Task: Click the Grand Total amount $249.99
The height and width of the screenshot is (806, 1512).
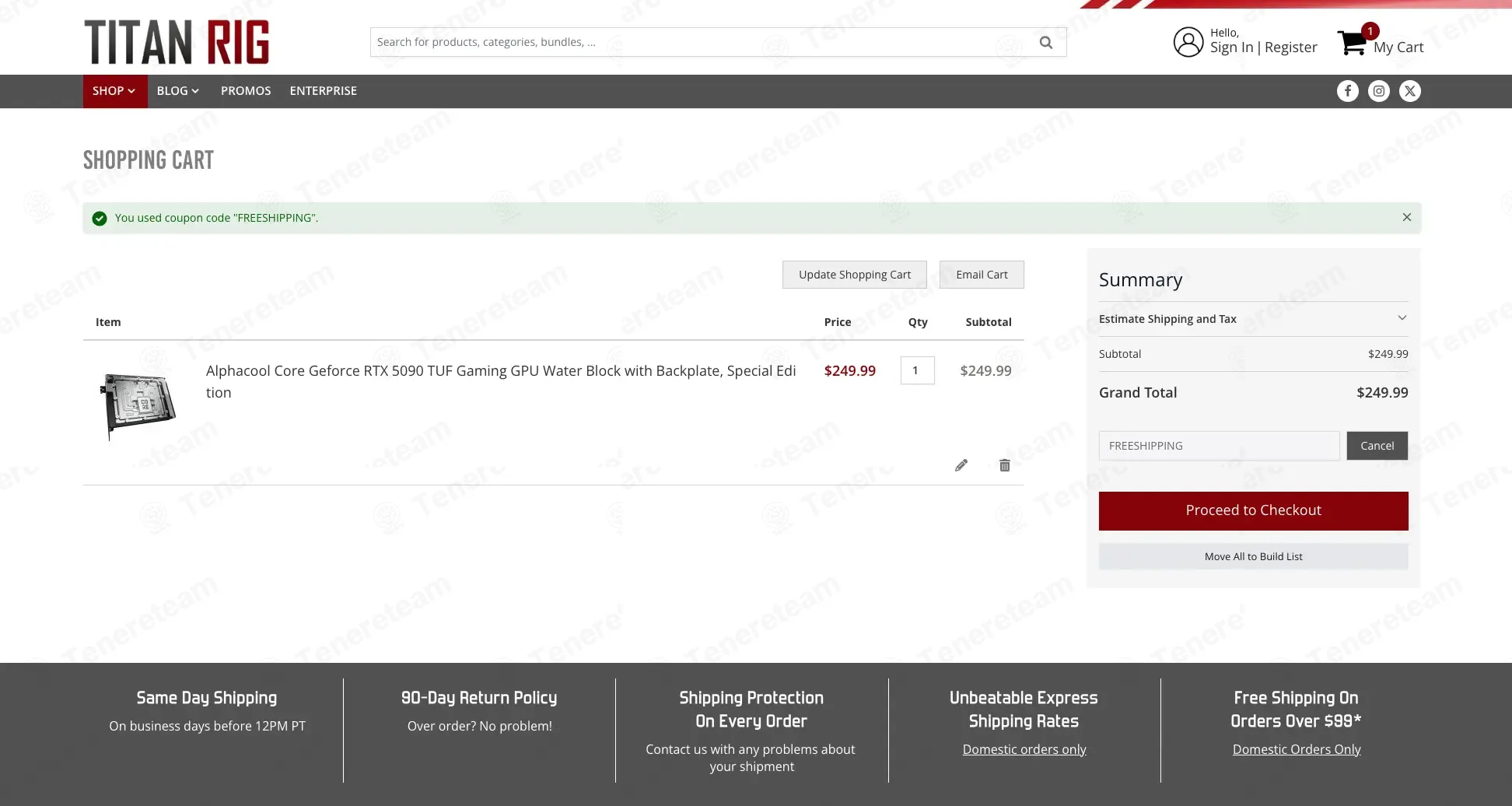Action: 1382,393
